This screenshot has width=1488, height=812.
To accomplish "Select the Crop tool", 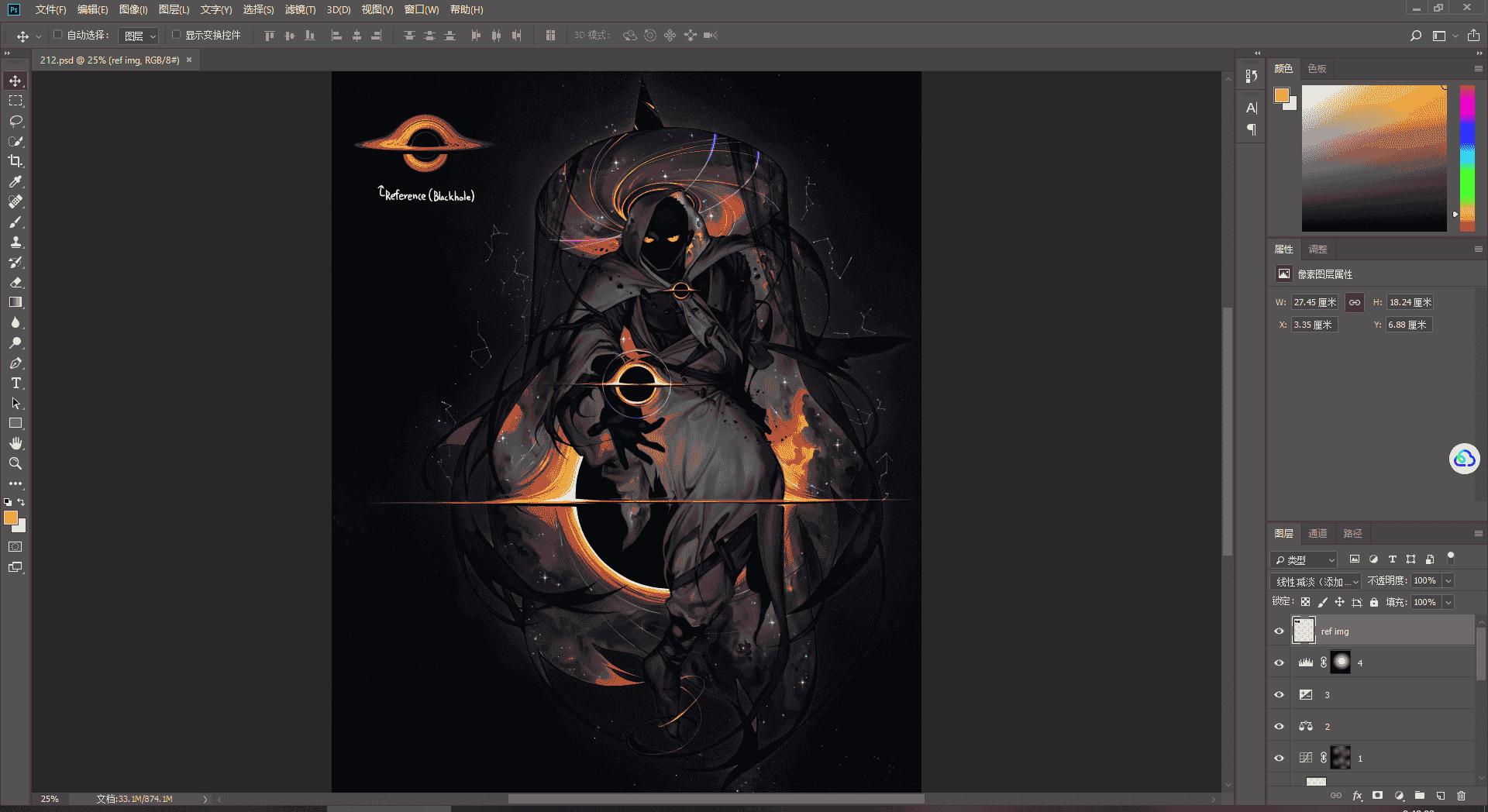I will click(x=15, y=161).
